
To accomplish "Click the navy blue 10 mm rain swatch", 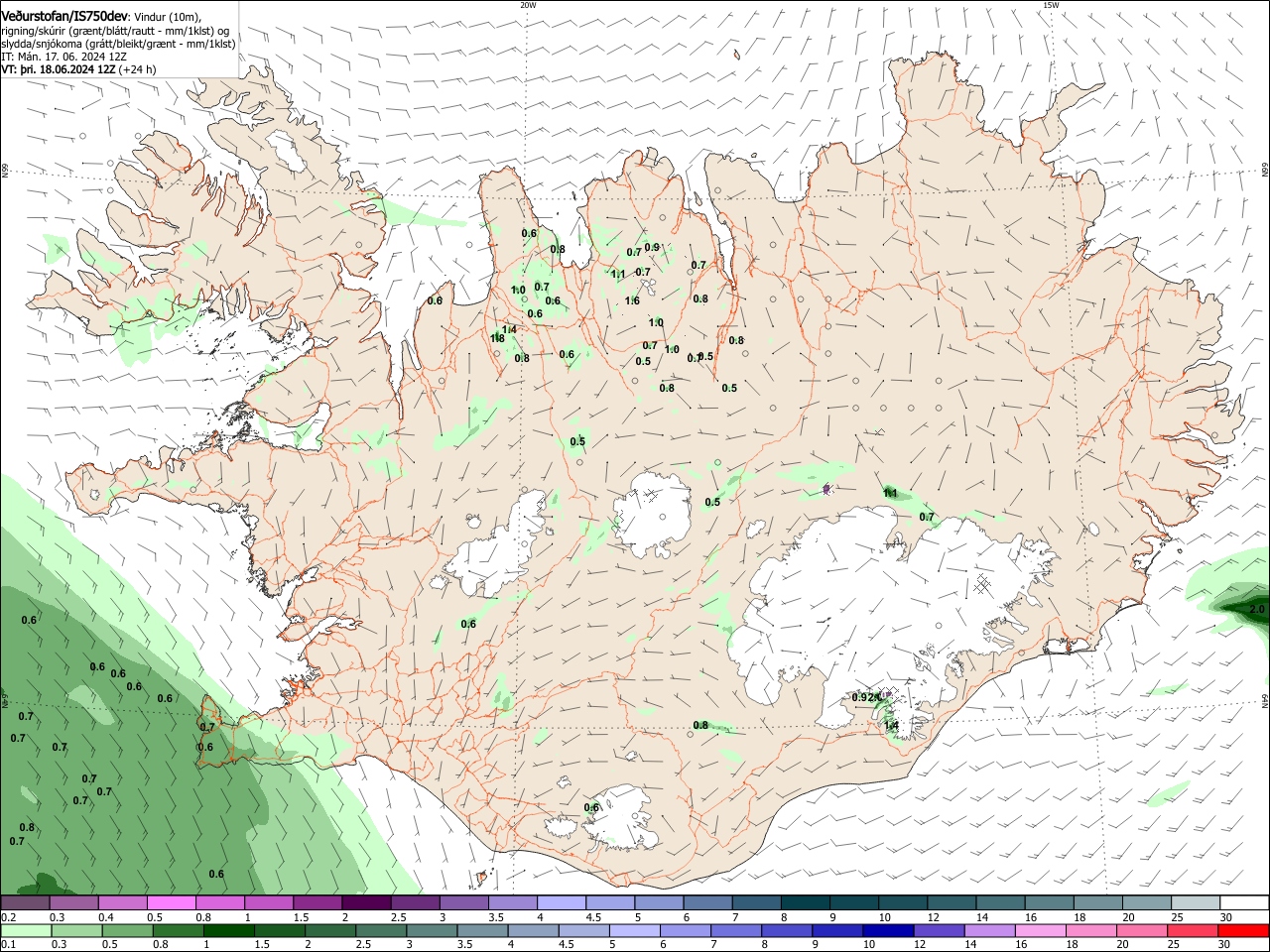I will click(887, 930).
